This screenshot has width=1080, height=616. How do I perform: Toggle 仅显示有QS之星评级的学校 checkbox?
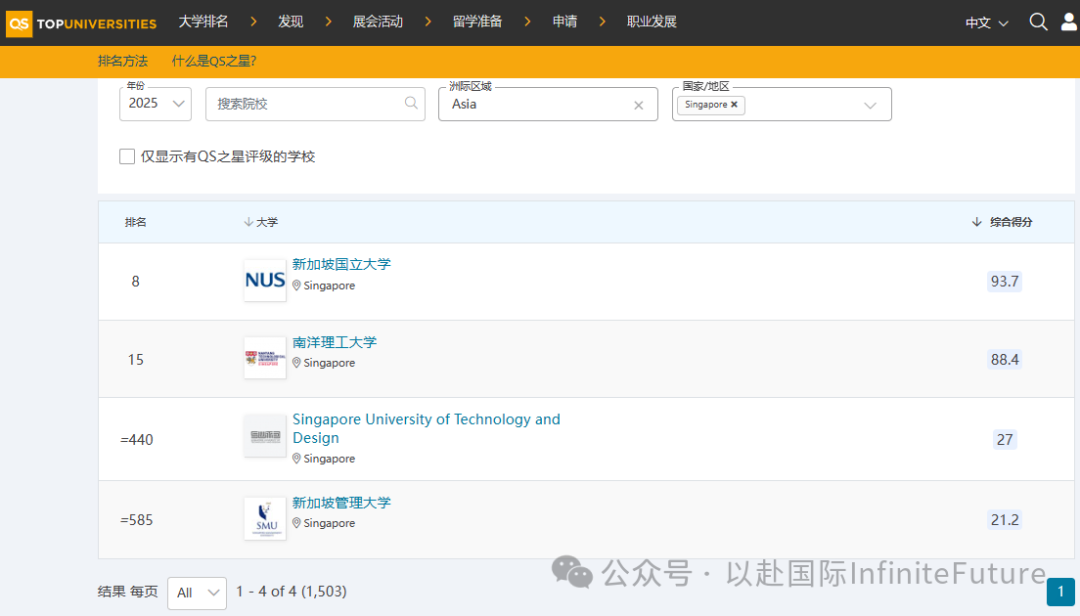pyautogui.click(x=127, y=156)
